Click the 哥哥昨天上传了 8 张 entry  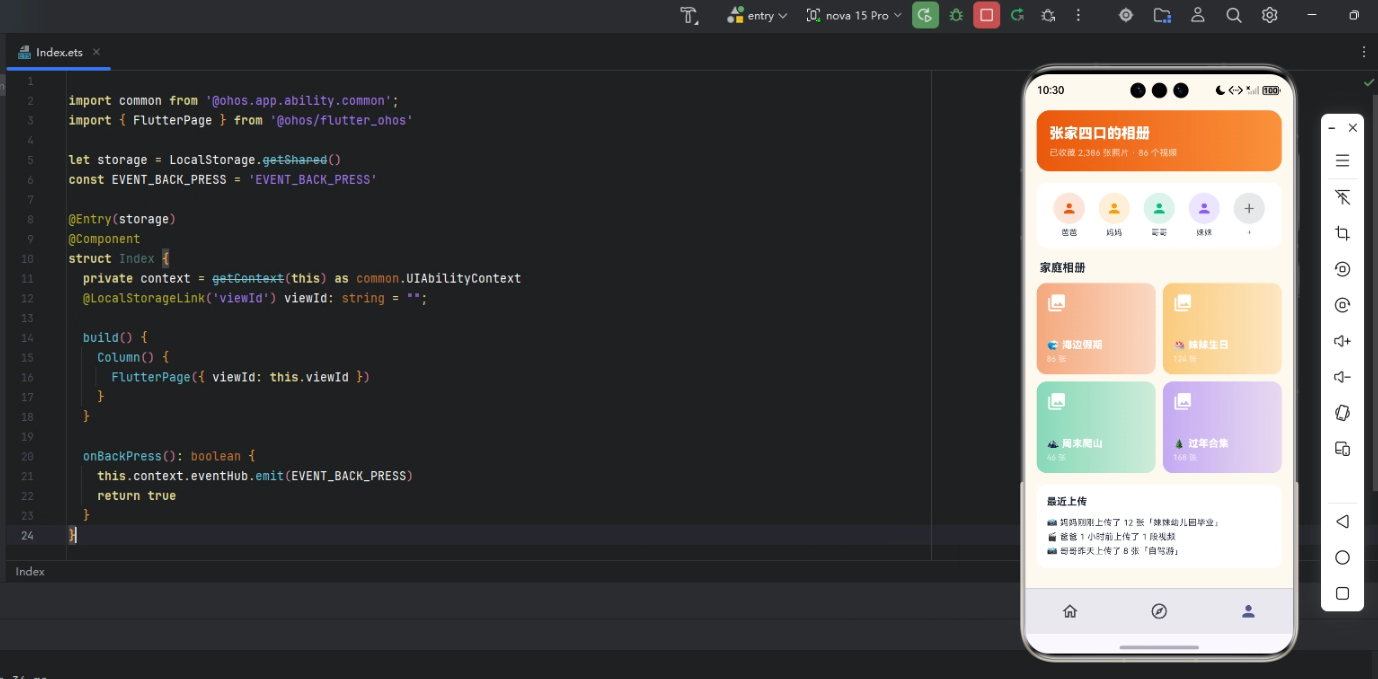point(1112,551)
